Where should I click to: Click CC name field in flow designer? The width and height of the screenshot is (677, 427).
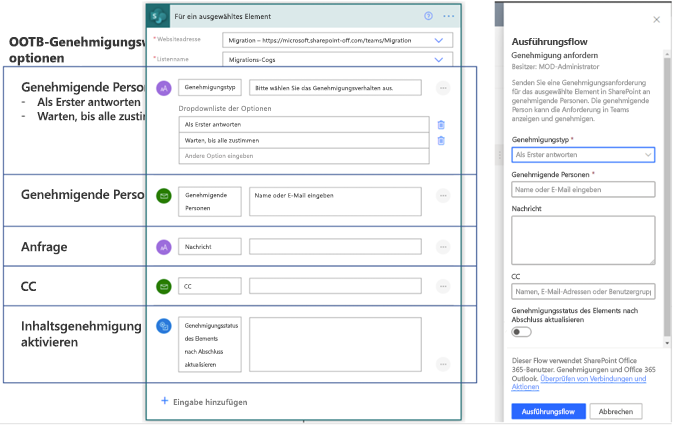(x=210, y=286)
